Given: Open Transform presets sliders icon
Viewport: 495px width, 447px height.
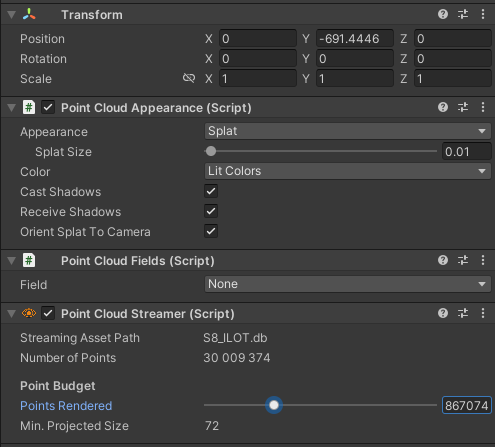Looking at the screenshot, I should pos(463,14).
